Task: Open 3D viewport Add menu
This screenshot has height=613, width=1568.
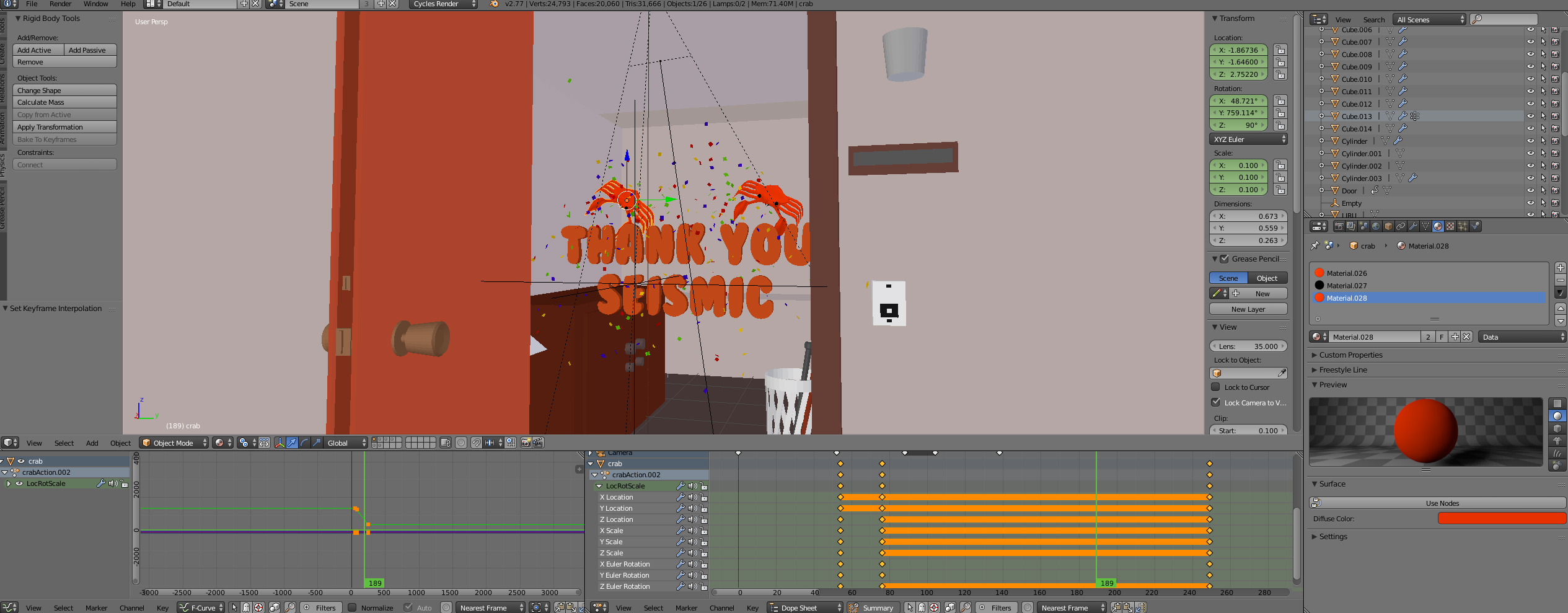Action: coord(92,443)
